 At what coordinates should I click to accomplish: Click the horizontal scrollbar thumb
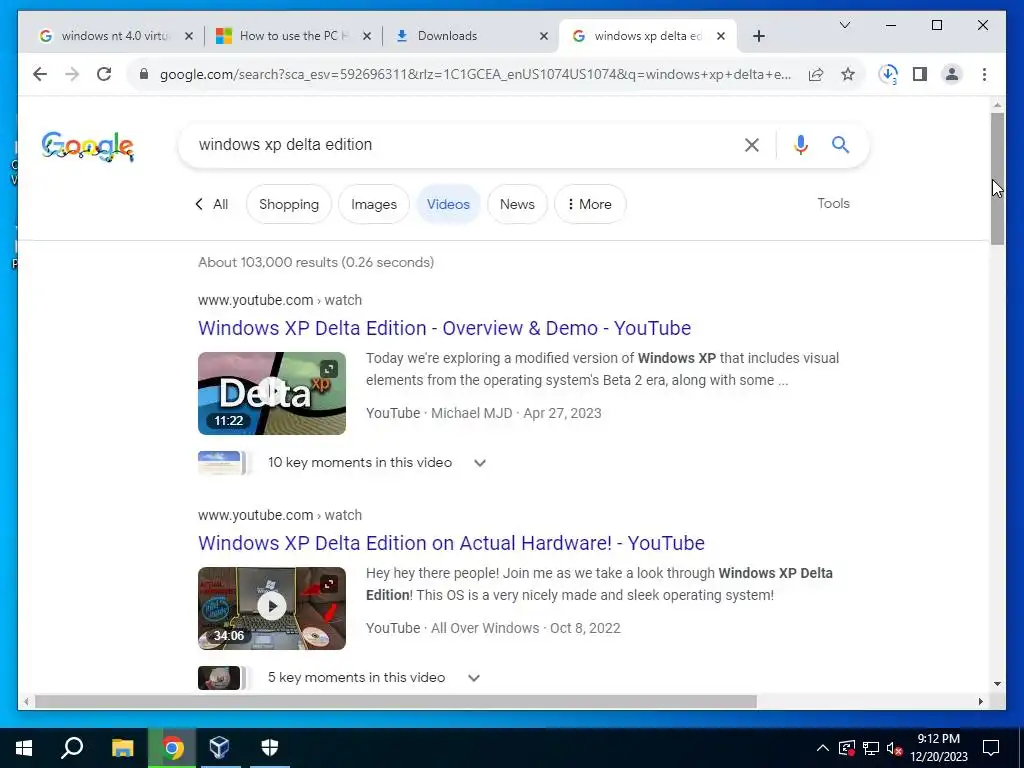click(396, 702)
